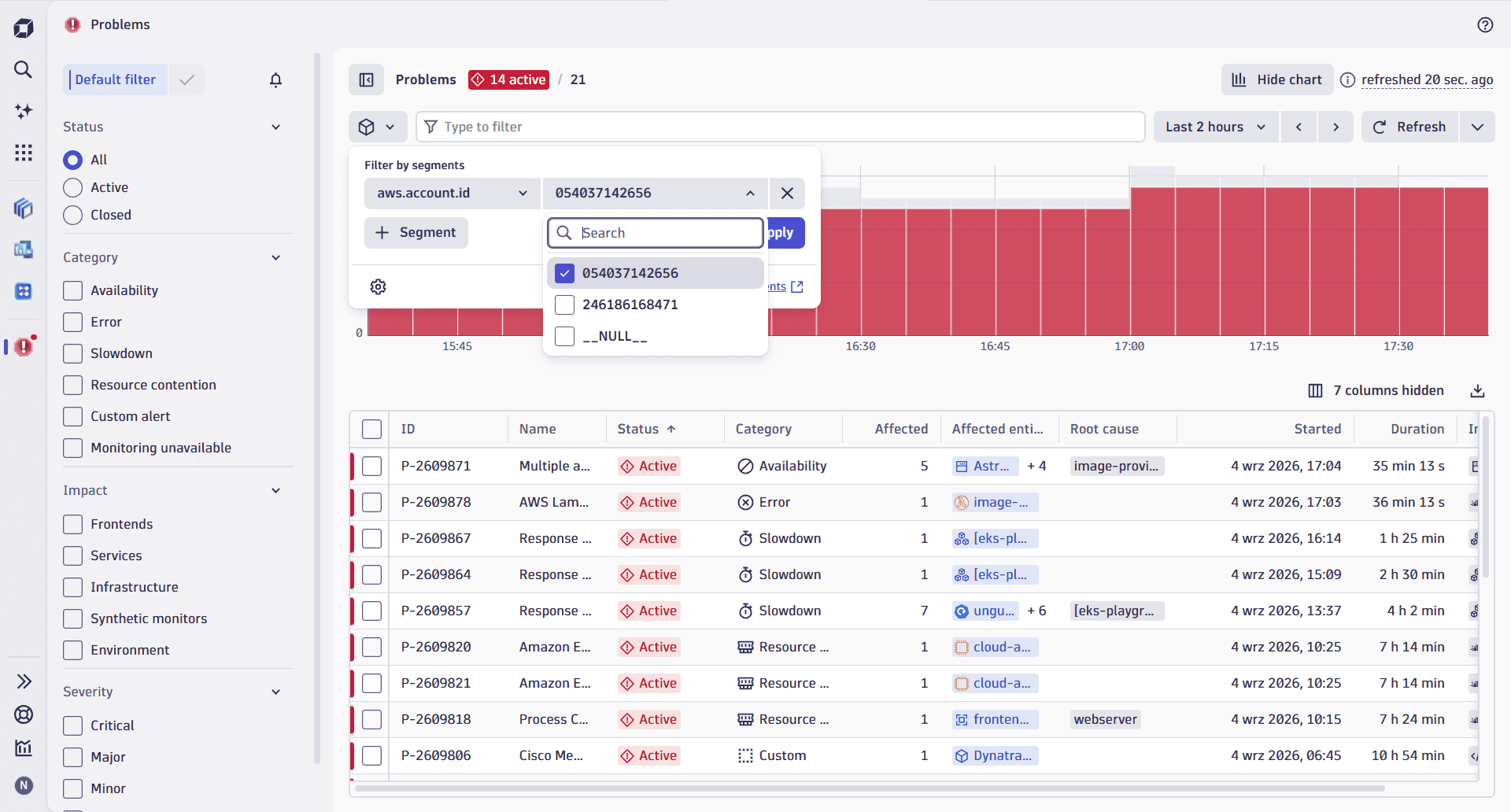
Task: Select the Active status radio button
Action: click(x=73, y=187)
